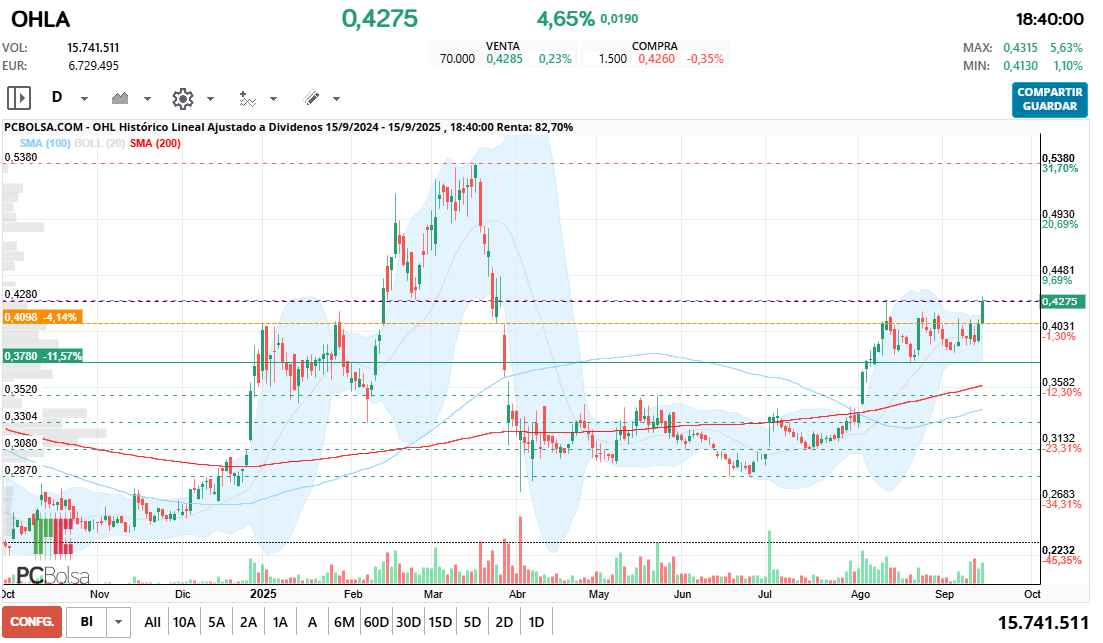Image resolution: width=1103 pixels, height=643 pixels.
Task: Click the last price 0,4275 in the header
Action: pos(380,18)
